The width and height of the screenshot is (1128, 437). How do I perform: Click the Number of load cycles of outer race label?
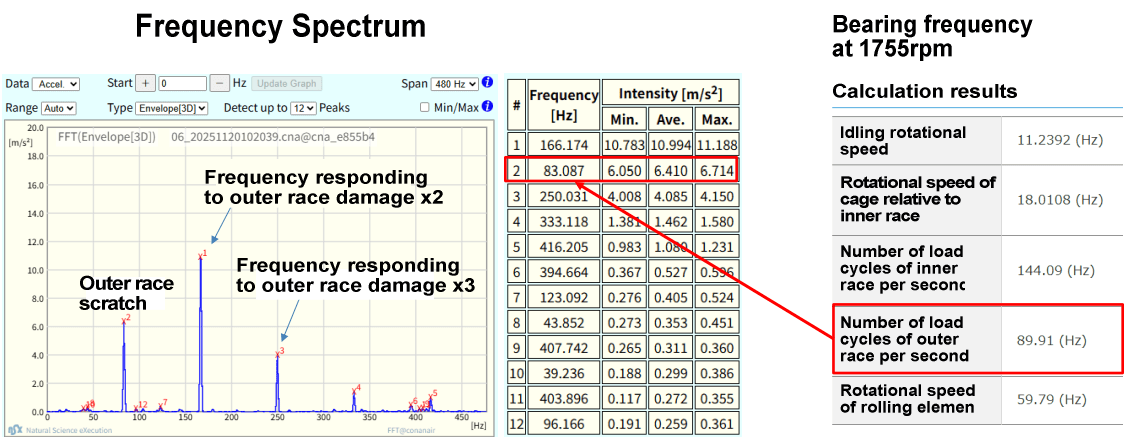(905, 338)
